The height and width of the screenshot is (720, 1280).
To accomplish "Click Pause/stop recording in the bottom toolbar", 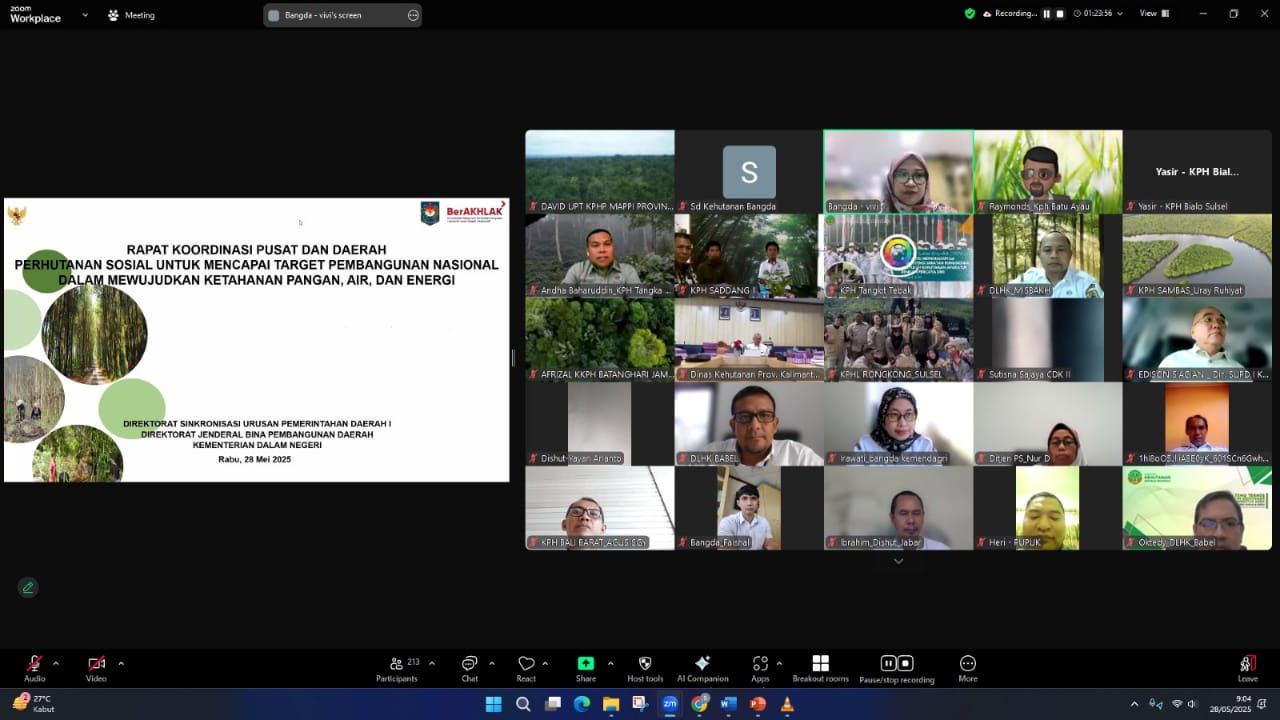I will click(x=896, y=664).
